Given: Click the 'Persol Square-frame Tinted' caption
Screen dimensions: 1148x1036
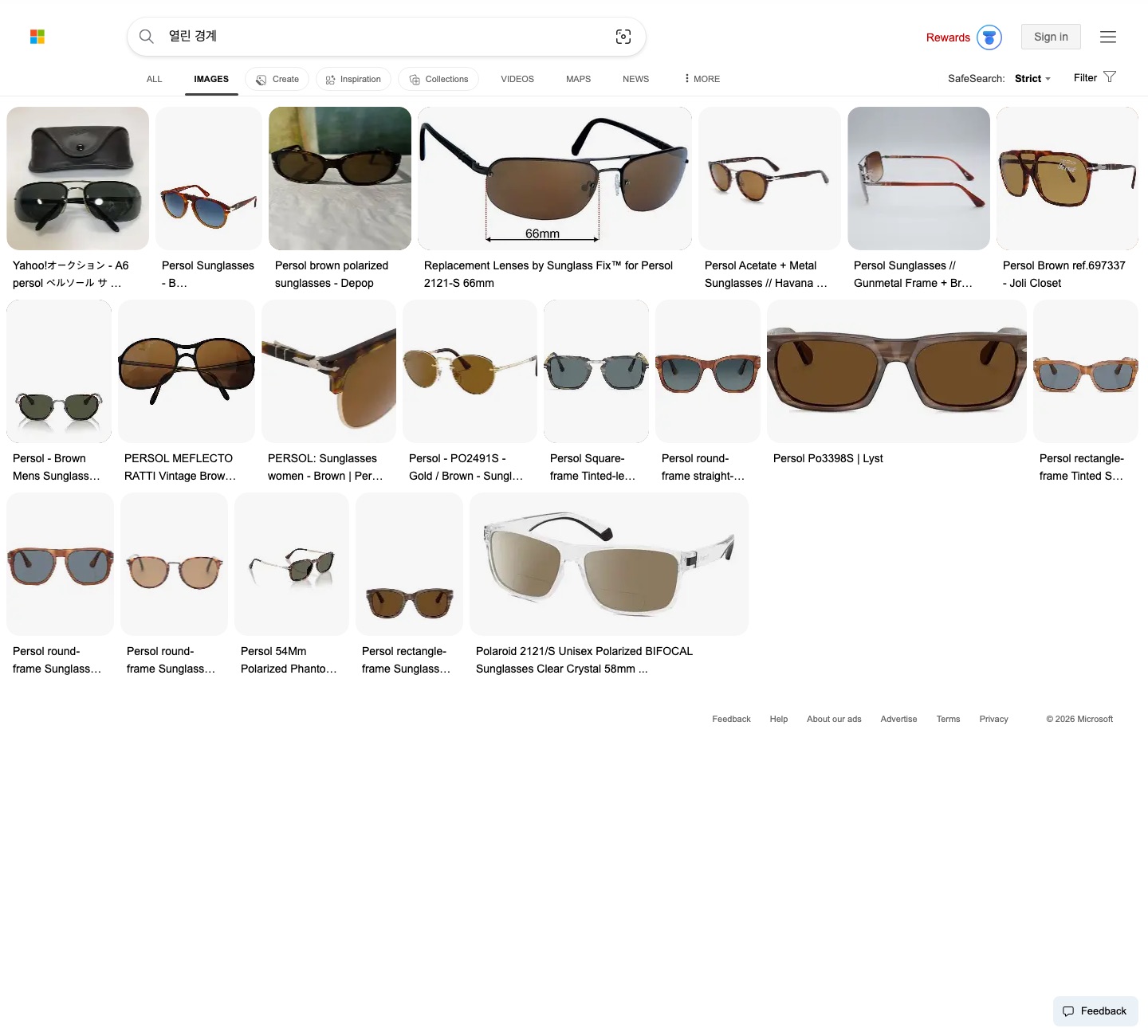Looking at the screenshot, I should click(593, 467).
